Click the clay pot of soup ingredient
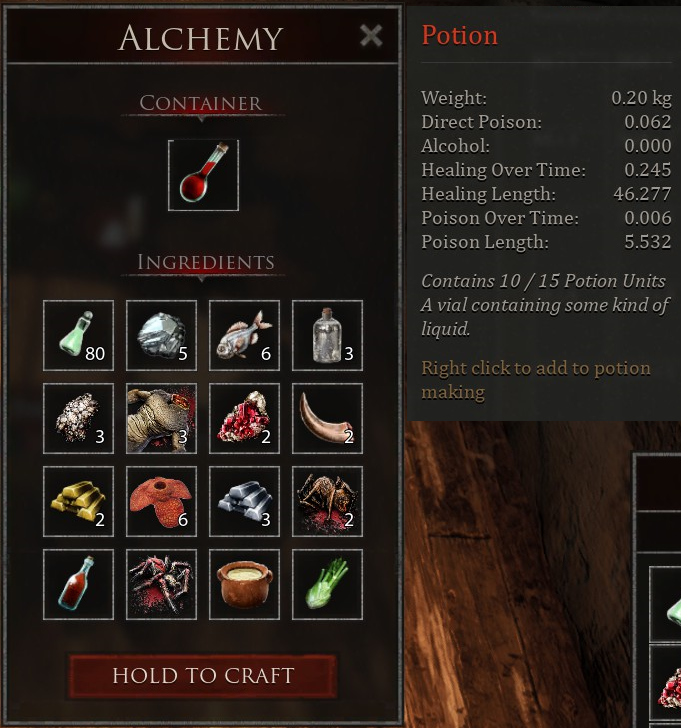 tap(244, 585)
